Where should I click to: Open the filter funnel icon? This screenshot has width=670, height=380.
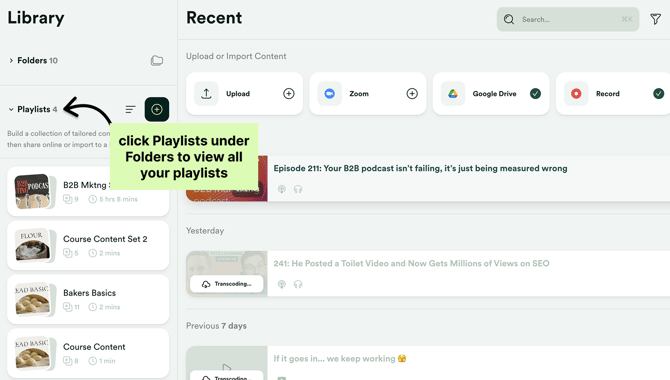[655, 19]
